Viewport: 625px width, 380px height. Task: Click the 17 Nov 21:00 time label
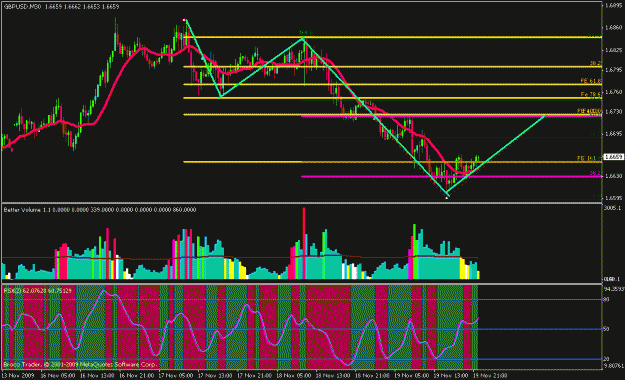pos(254,376)
